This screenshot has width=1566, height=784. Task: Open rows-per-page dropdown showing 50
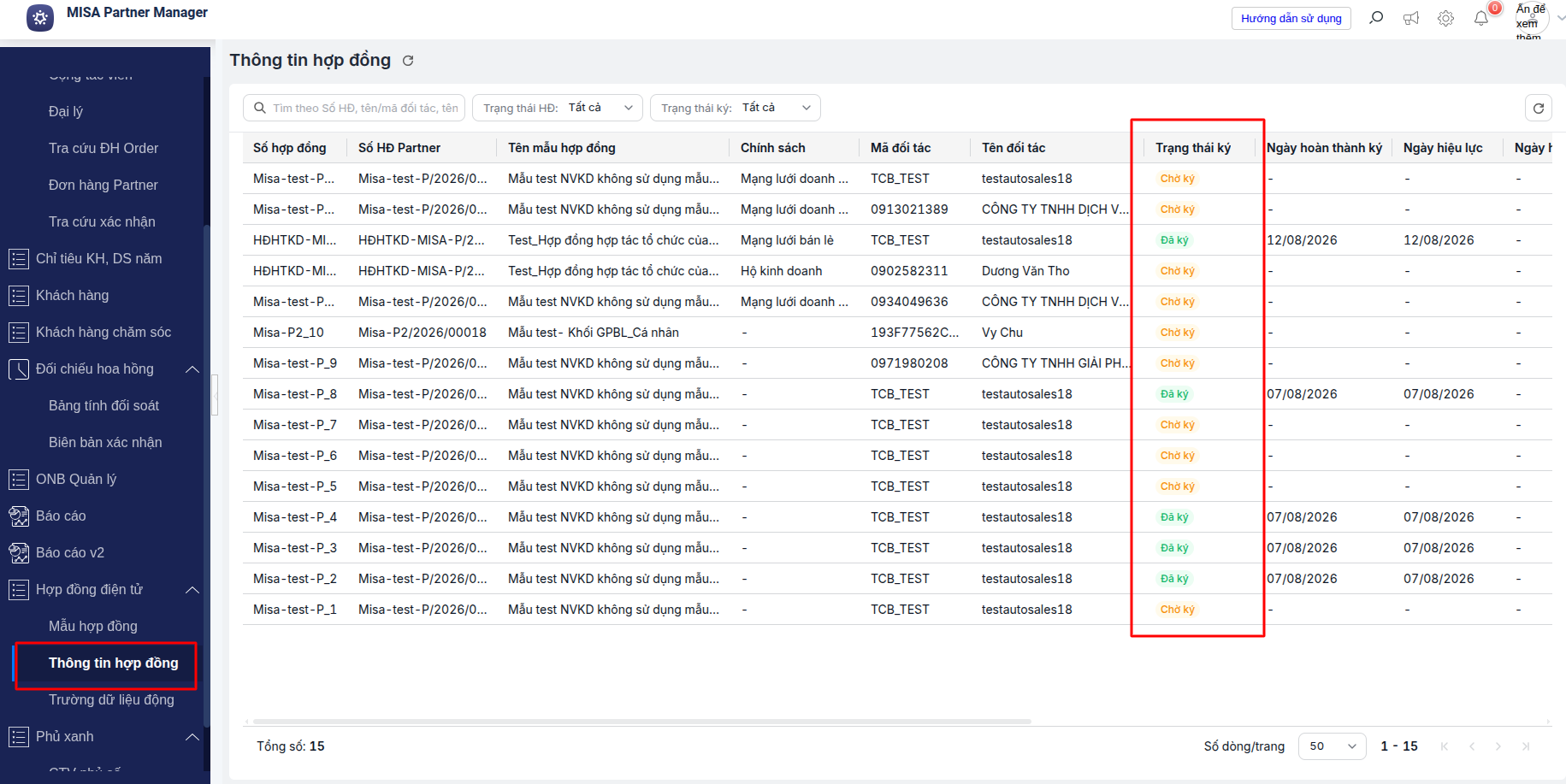(1333, 746)
